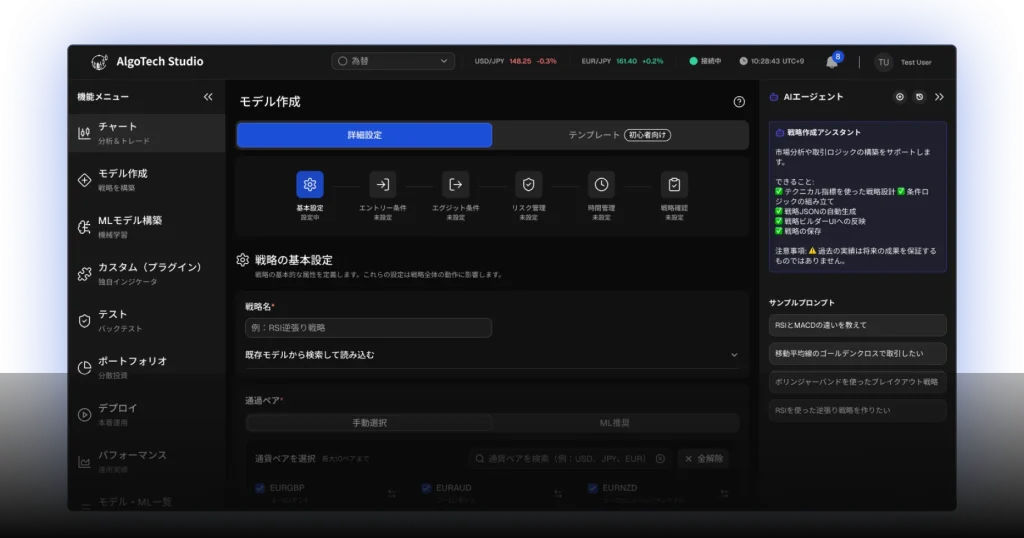Click the ポートフォリオ pie chart icon
The height and width of the screenshot is (538, 1024).
pos(84,368)
